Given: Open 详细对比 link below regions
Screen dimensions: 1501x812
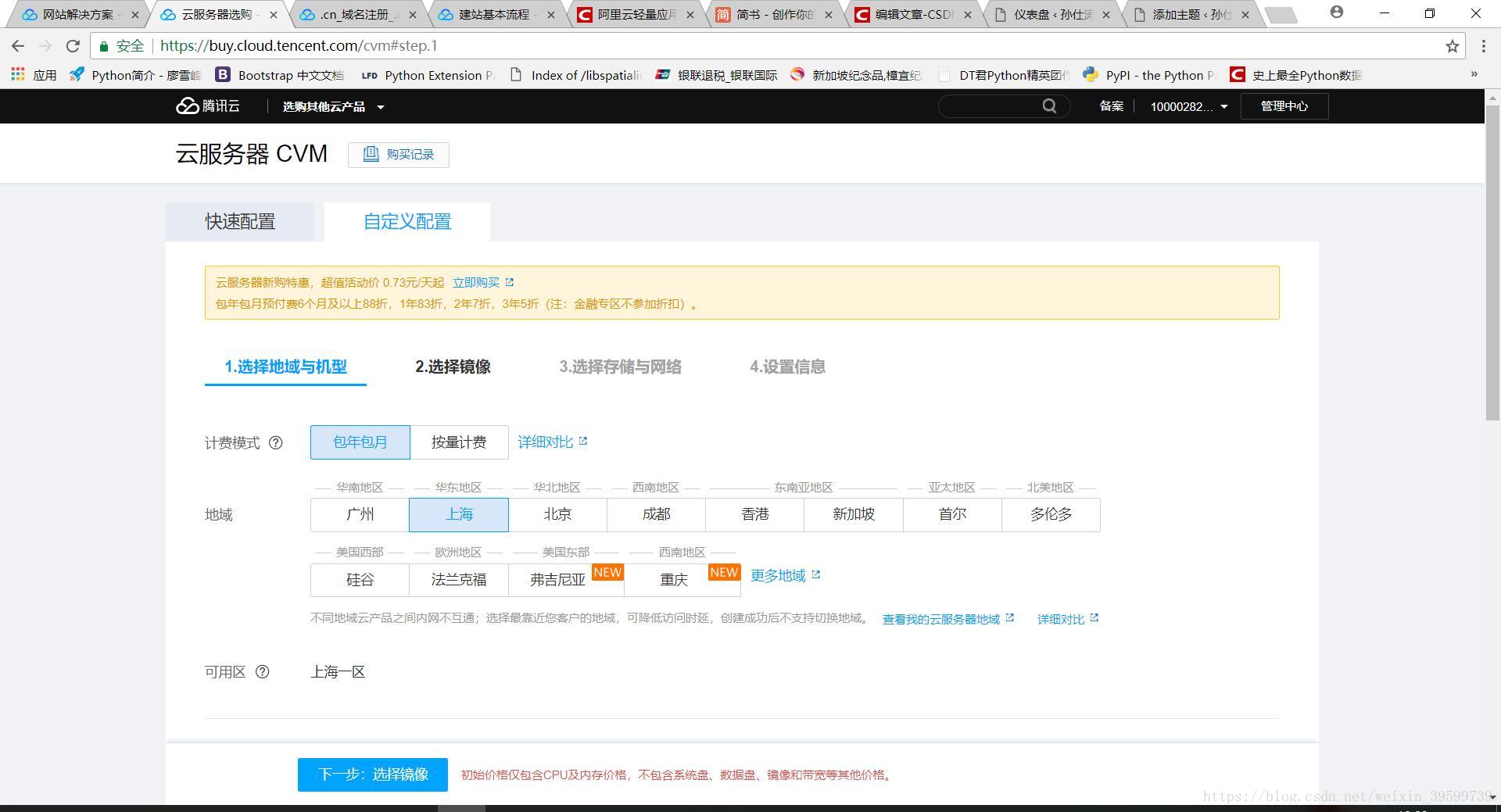Looking at the screenshot, I should pos(1067,619).
